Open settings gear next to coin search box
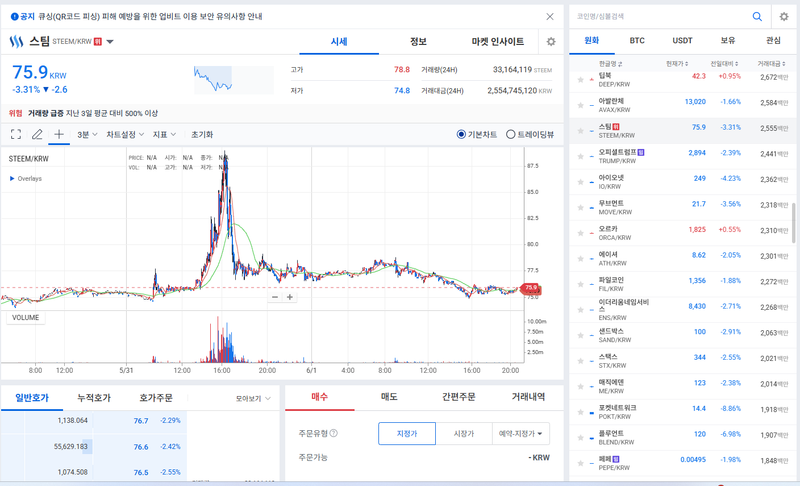Viewport: 800px width, 486px height. pyautogui.click(x=784, y=17)
